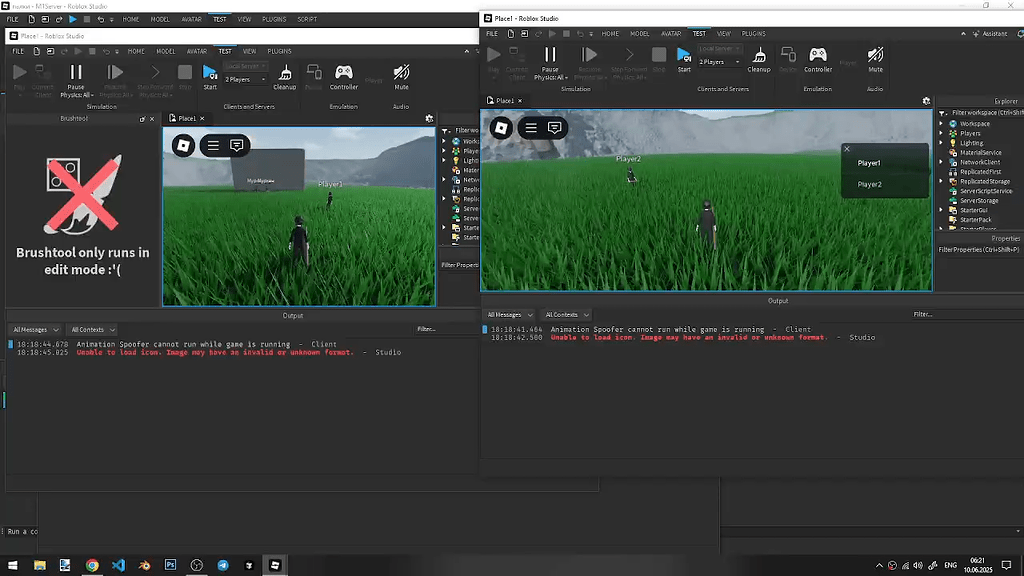
Task: Click the blue Play icon in M1Server window
Action: 72,20
